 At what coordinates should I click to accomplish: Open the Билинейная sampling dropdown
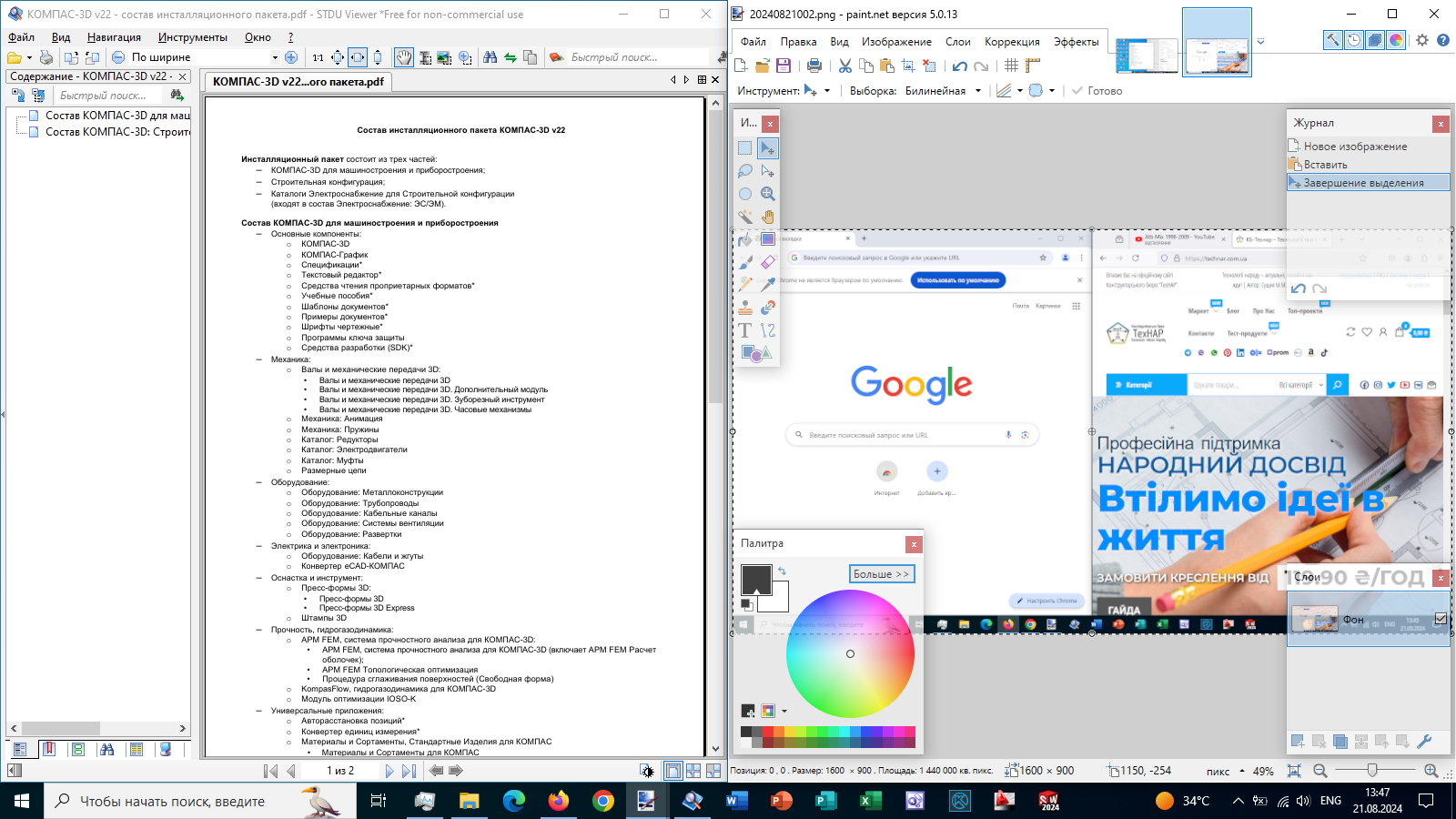tap(978, 91)
